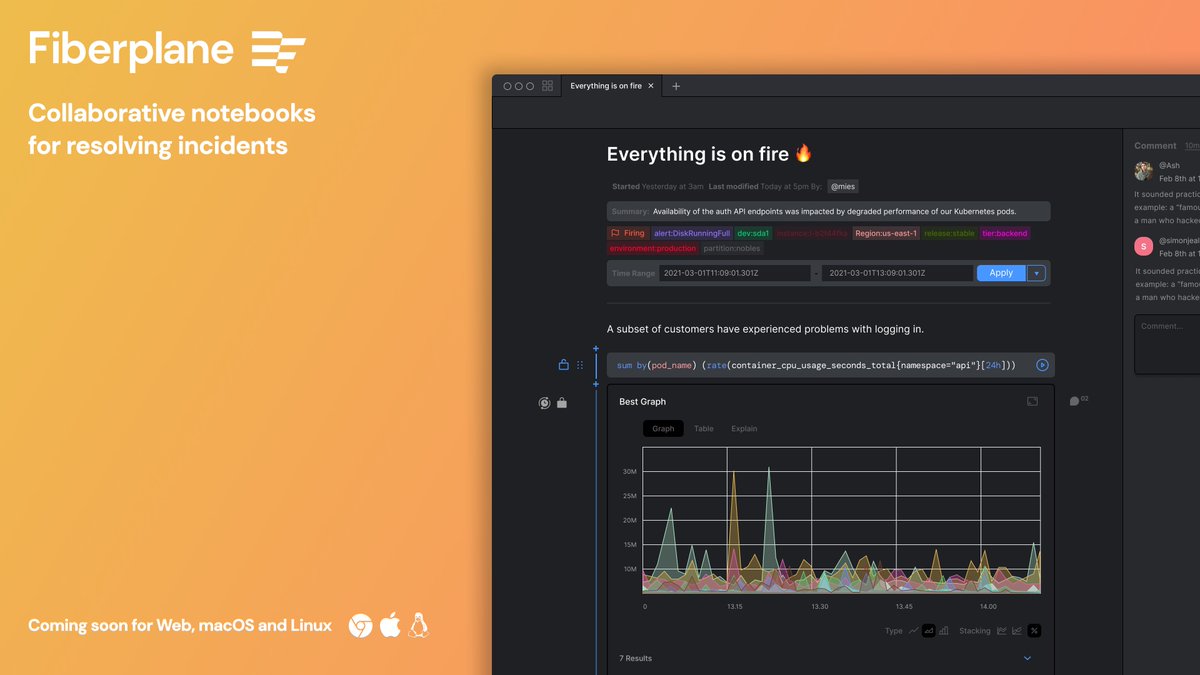The width and height of the screenshot is (1200, 675).
Task: Switch to the Graph view tab
Action: pos(663,428)
